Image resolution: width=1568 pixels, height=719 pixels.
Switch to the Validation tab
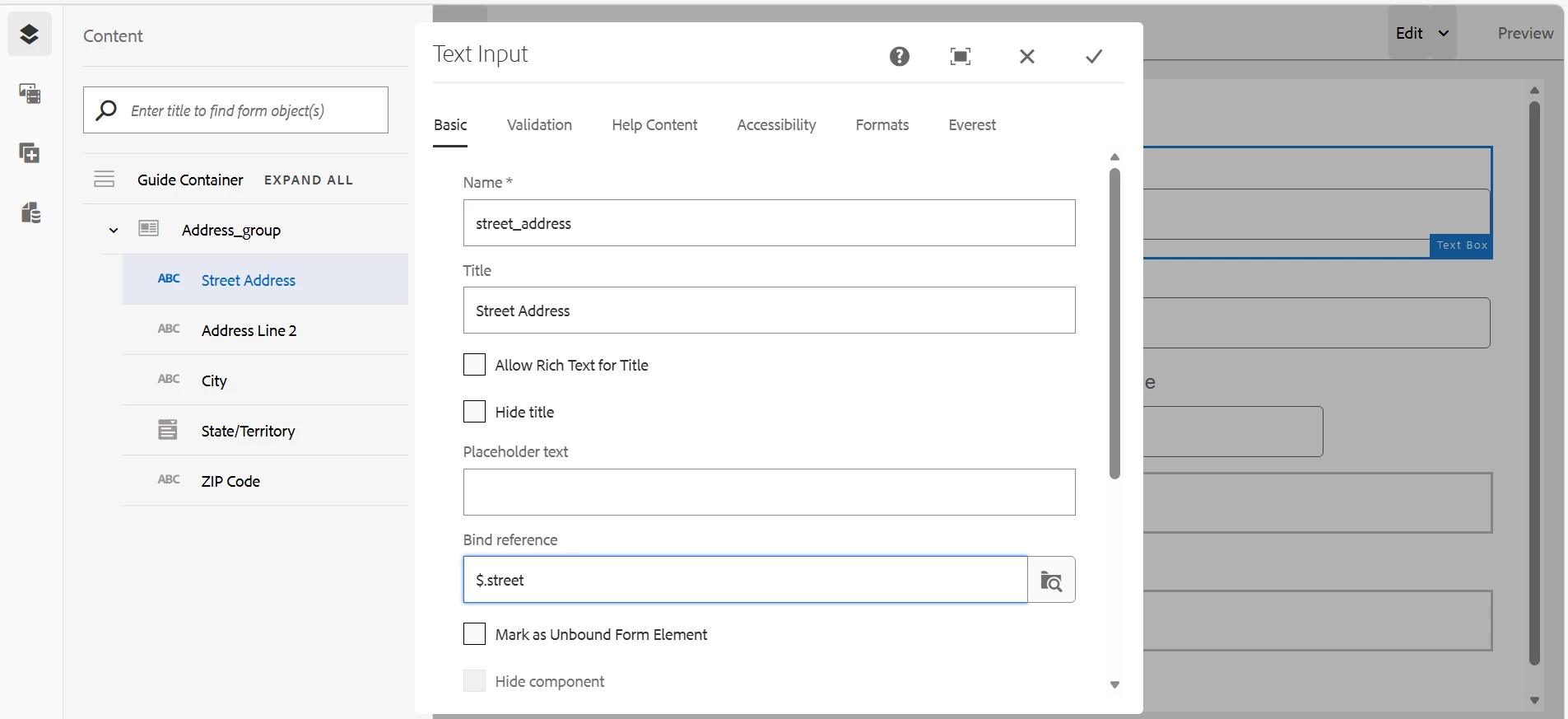539,125
